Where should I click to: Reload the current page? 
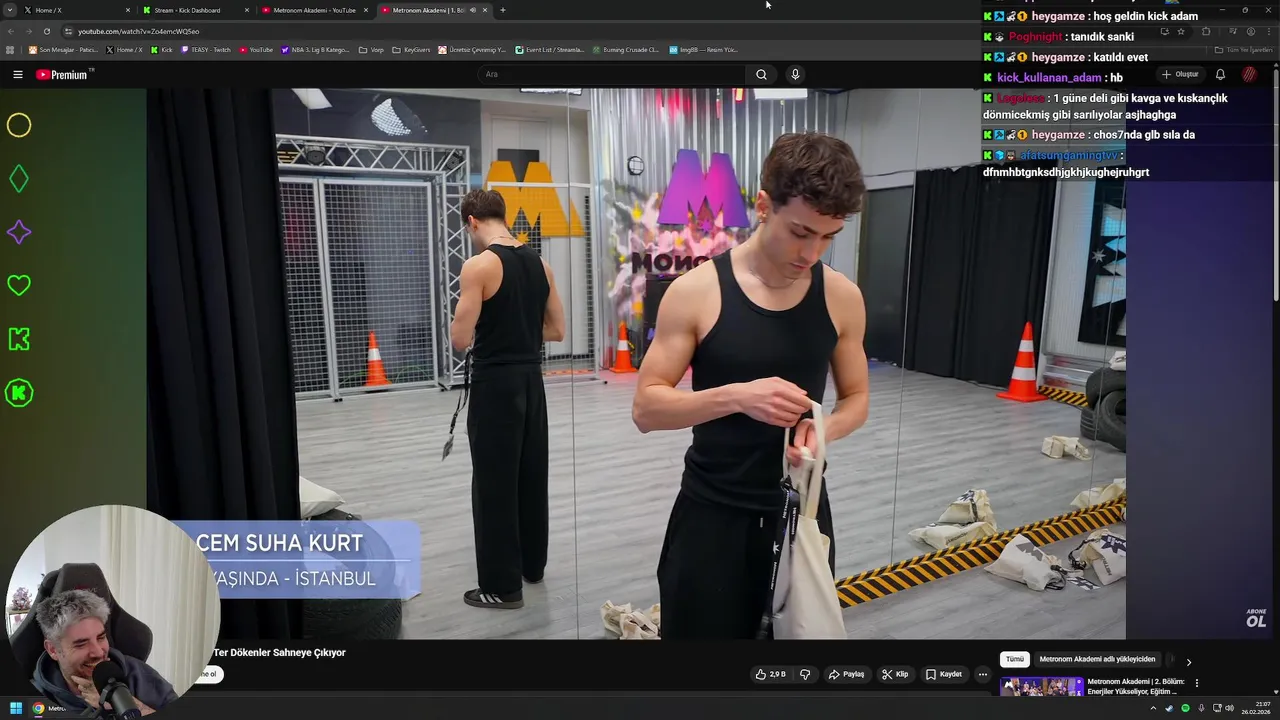46,31
